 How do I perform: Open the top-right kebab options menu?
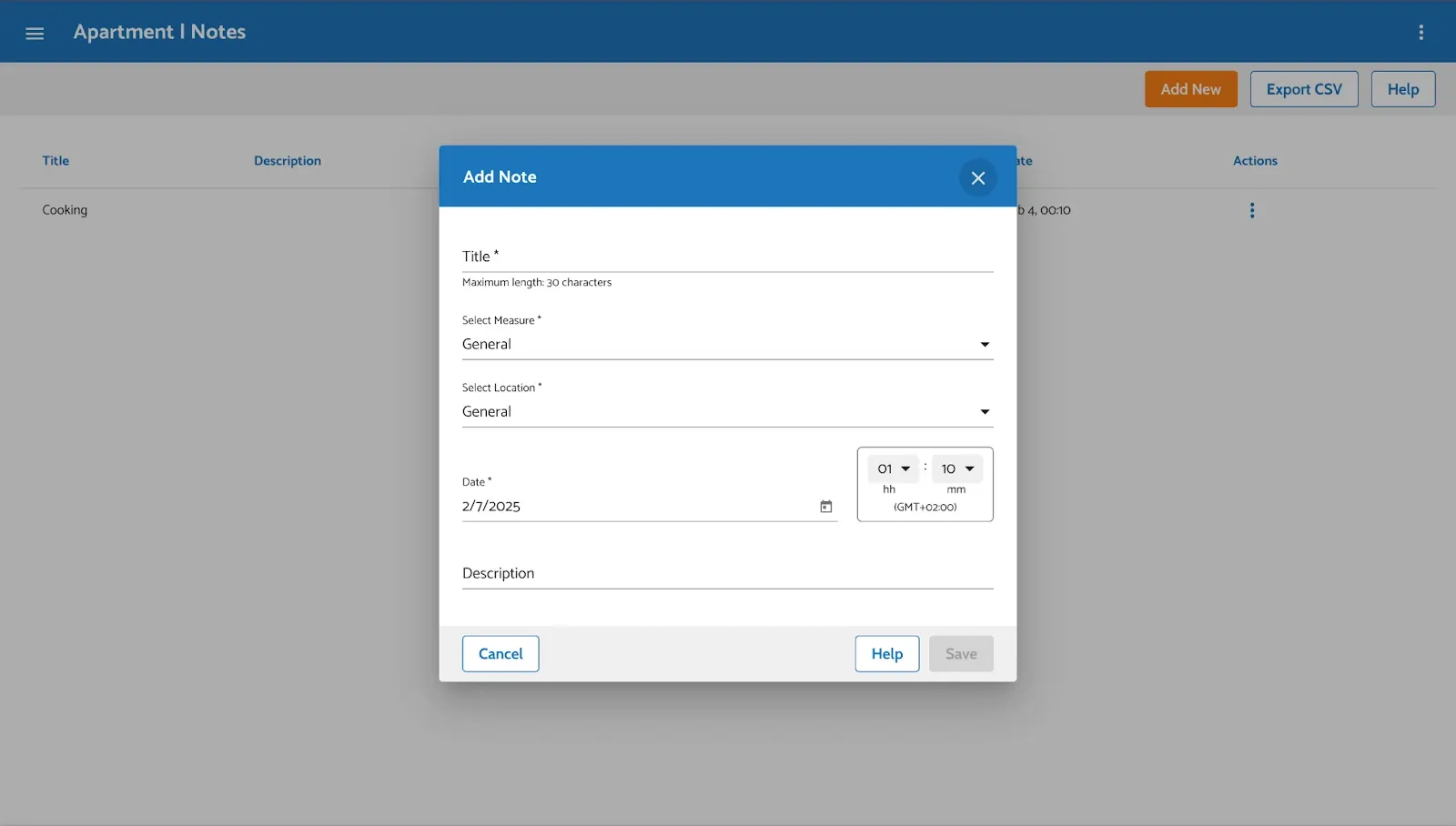click(1421, 33)
